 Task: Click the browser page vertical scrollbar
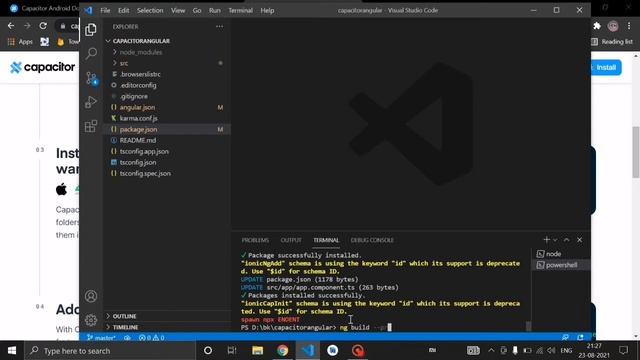[x=636, y=152]
